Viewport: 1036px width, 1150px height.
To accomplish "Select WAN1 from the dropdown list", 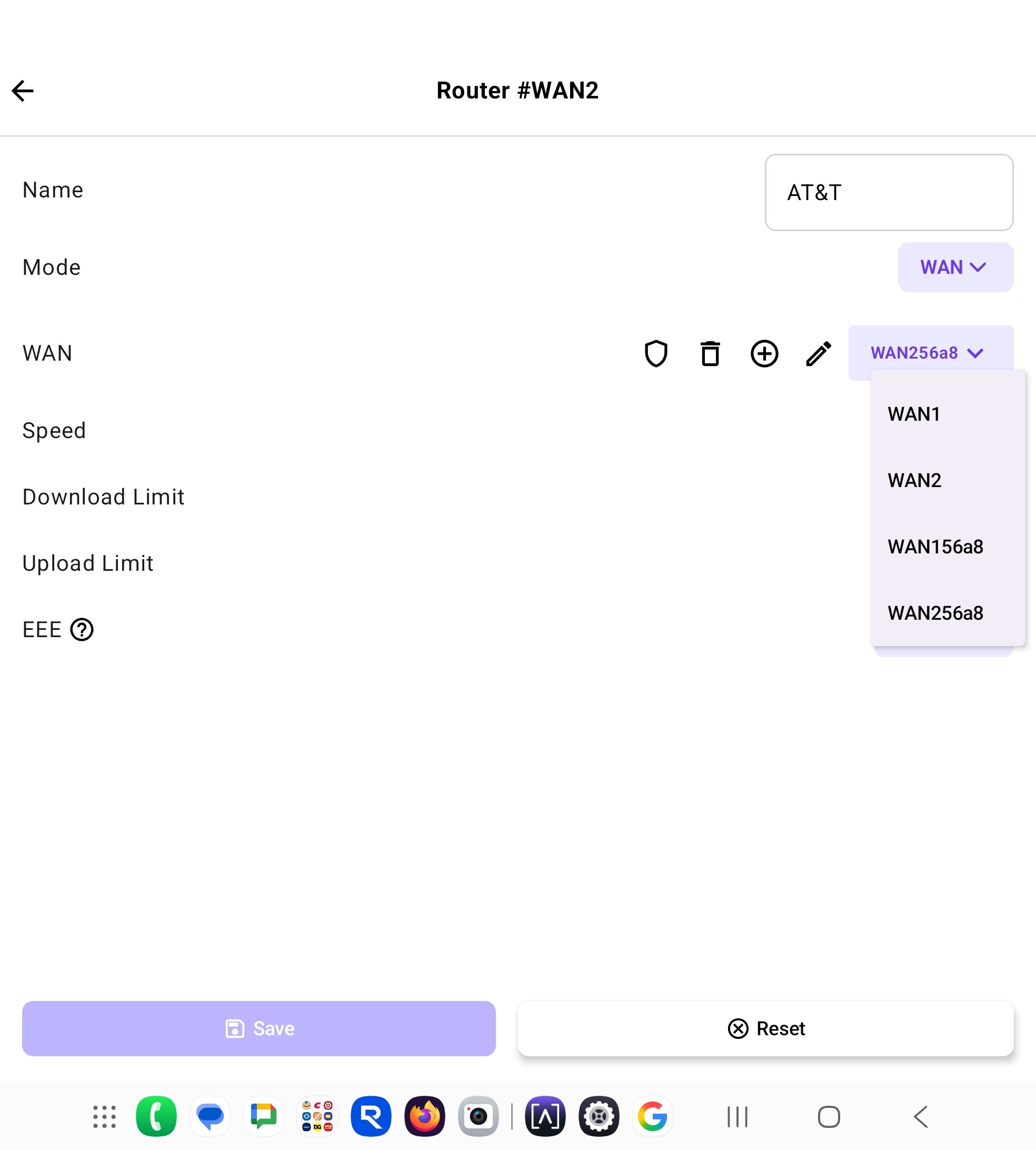I will (x=914, y=414).
